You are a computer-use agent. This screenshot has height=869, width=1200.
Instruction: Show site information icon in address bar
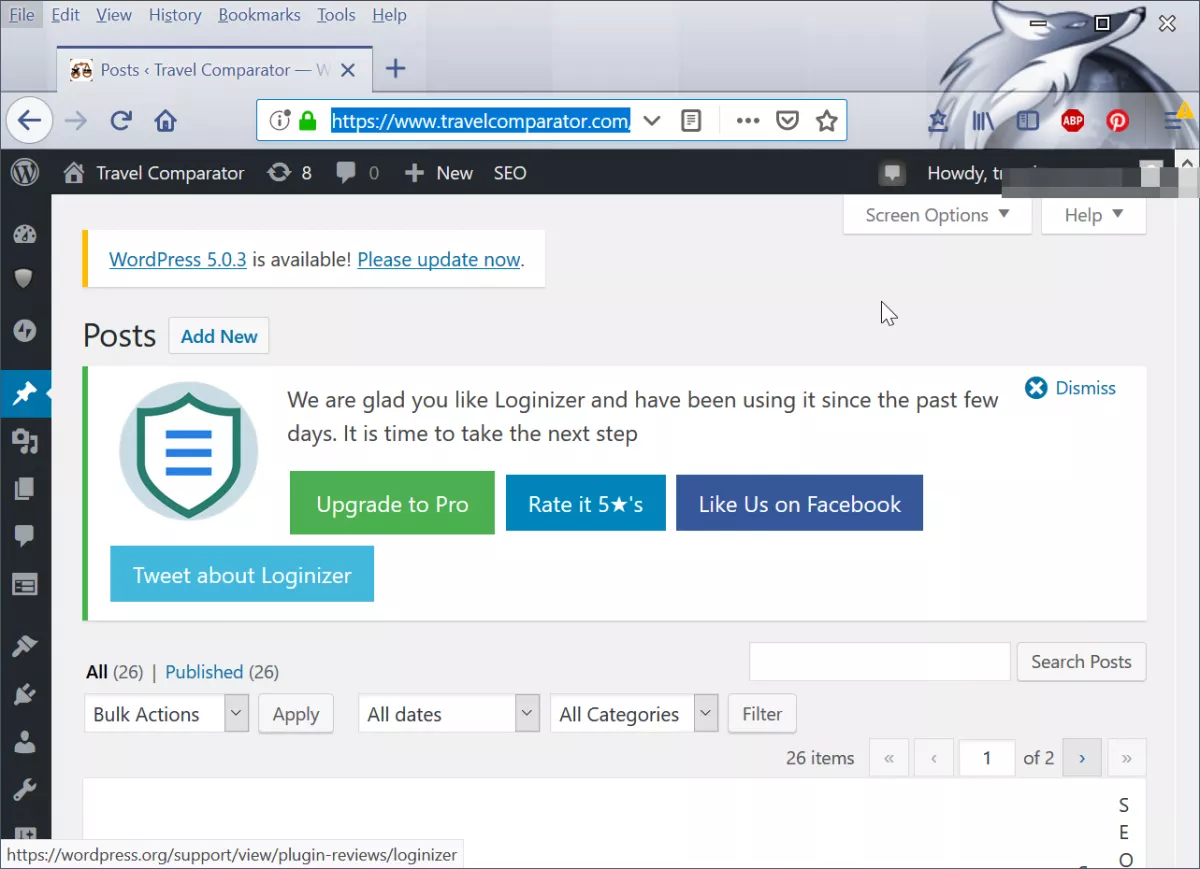coord(280,121)
